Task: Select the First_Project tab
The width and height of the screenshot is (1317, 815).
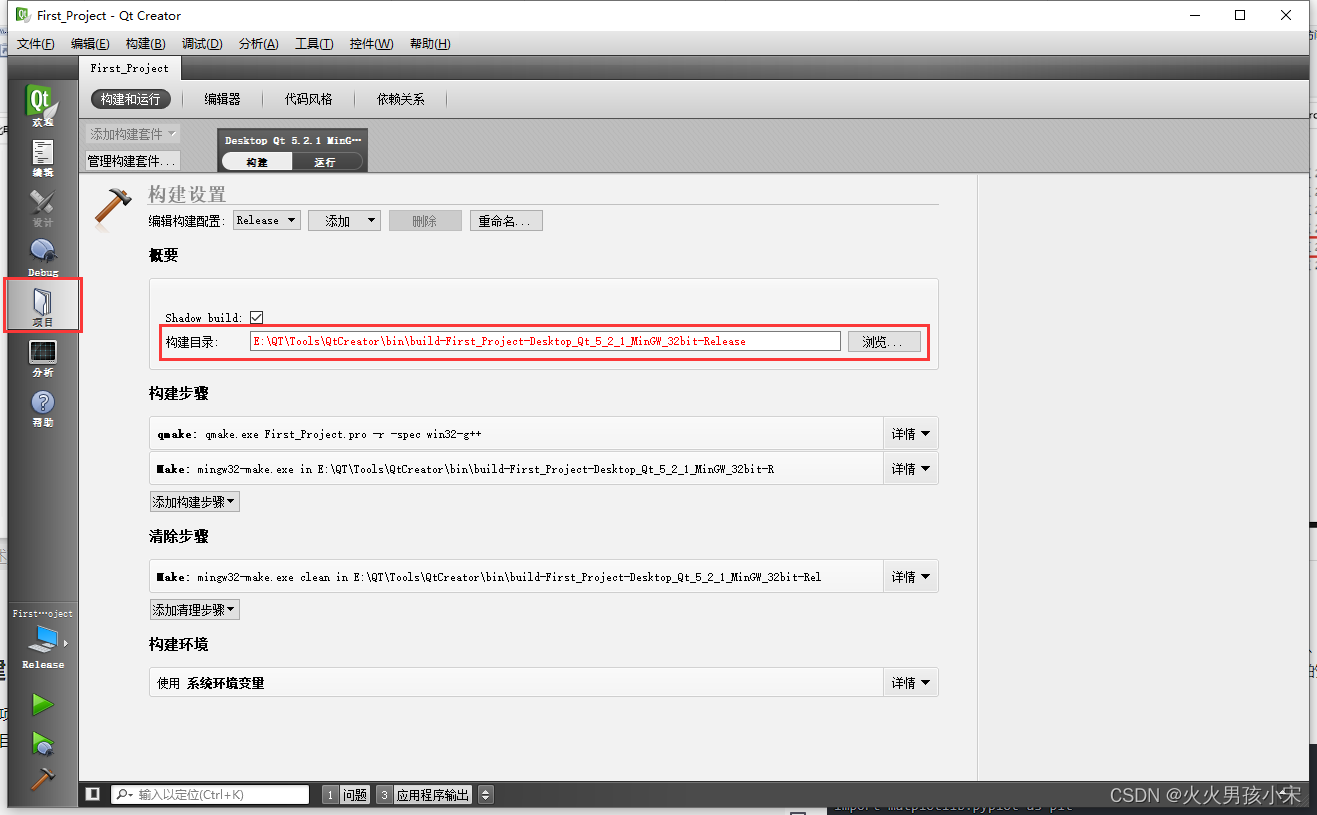Action: point(130,68)
